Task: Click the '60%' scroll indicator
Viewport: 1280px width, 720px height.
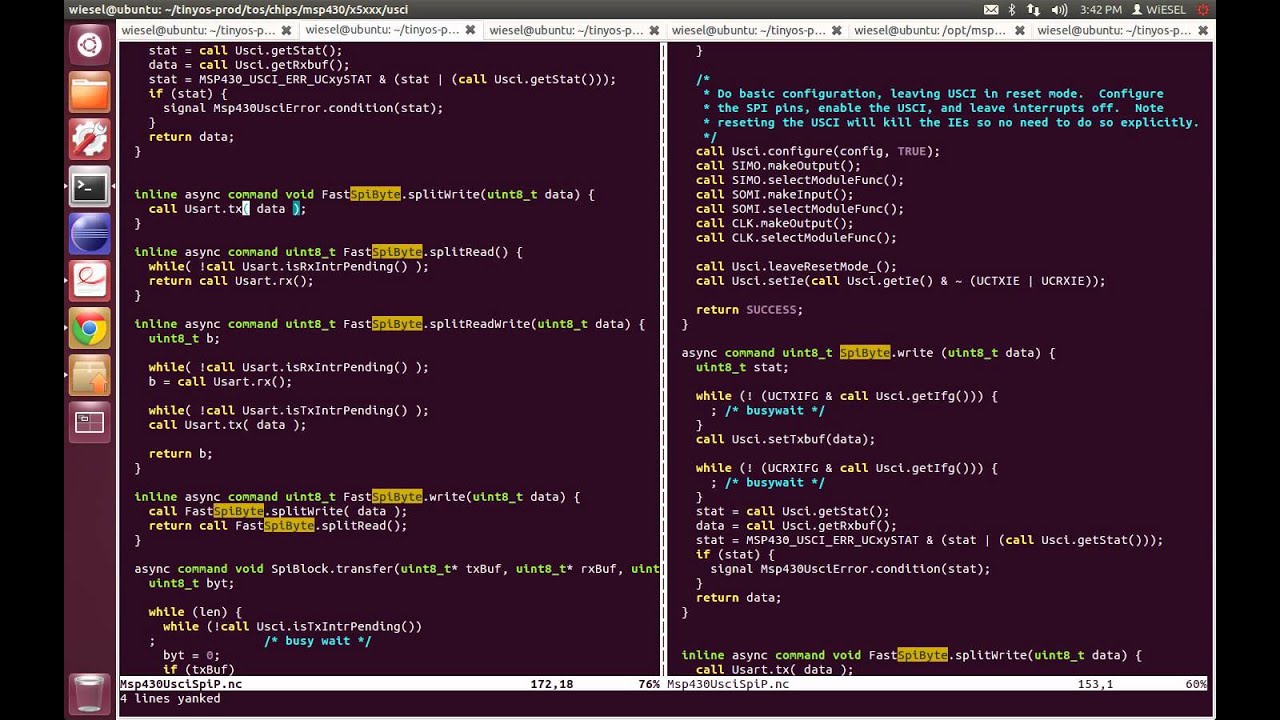Action: (1196, 684)
